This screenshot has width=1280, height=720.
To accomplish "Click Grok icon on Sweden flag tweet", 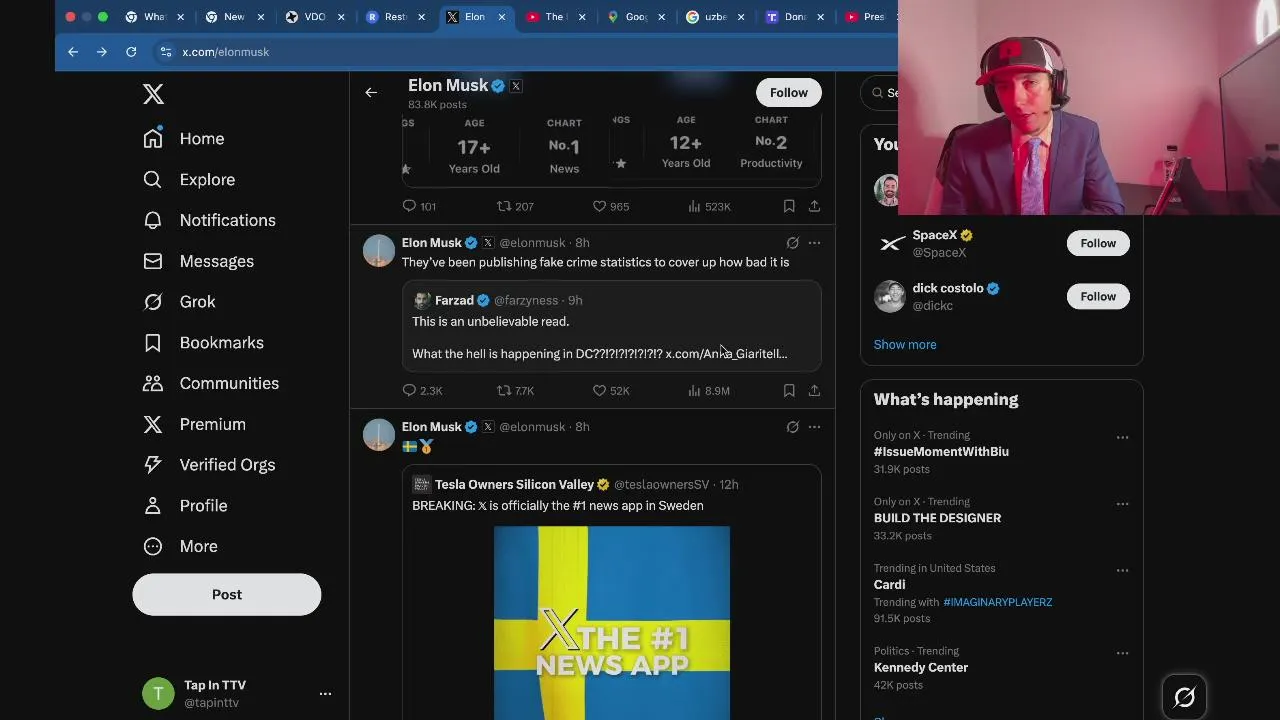I will tap(792, 427).
